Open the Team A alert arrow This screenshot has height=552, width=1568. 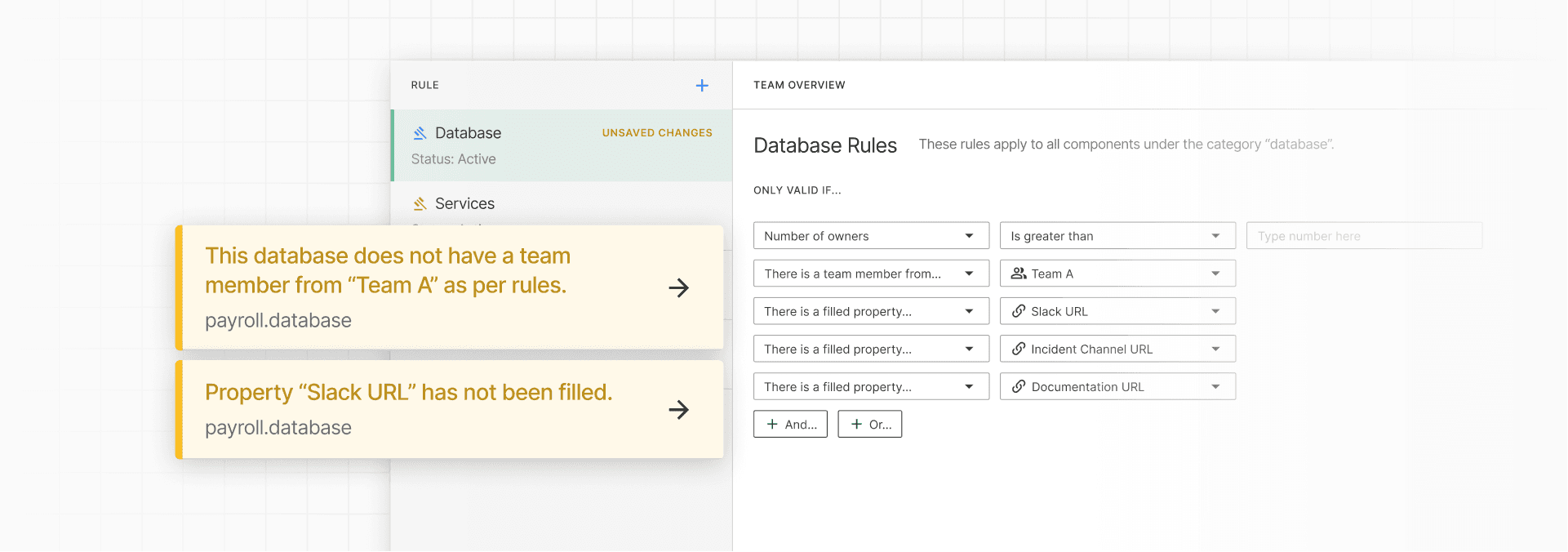coord(678,287)
